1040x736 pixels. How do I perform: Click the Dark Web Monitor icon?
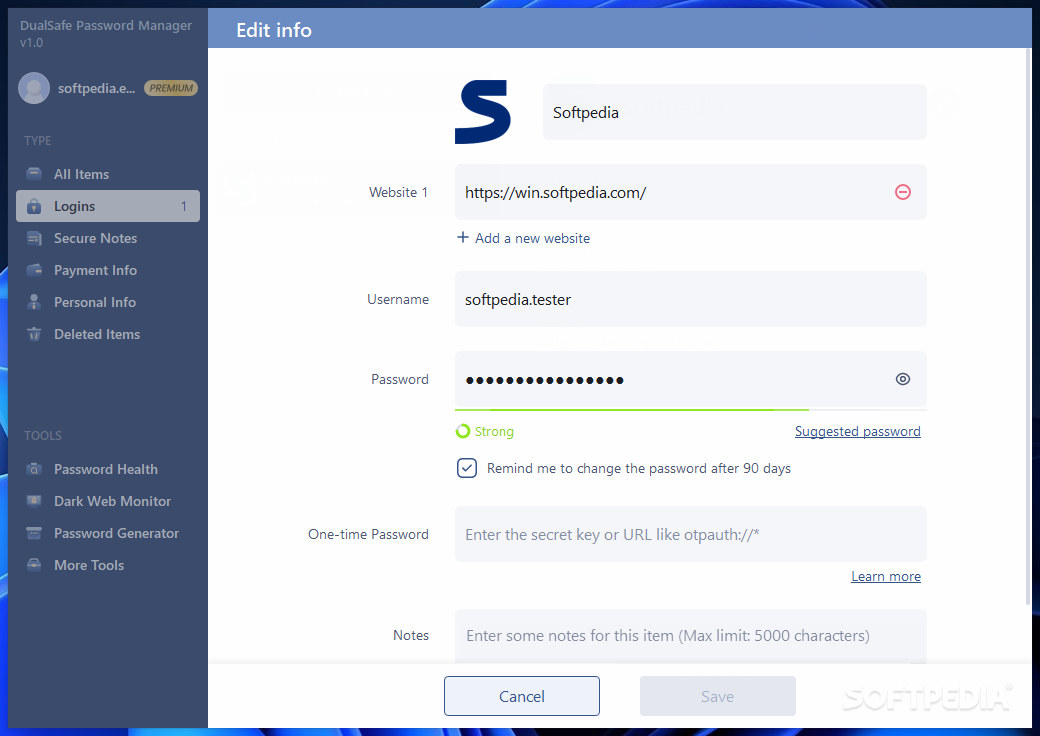(34, 501)
